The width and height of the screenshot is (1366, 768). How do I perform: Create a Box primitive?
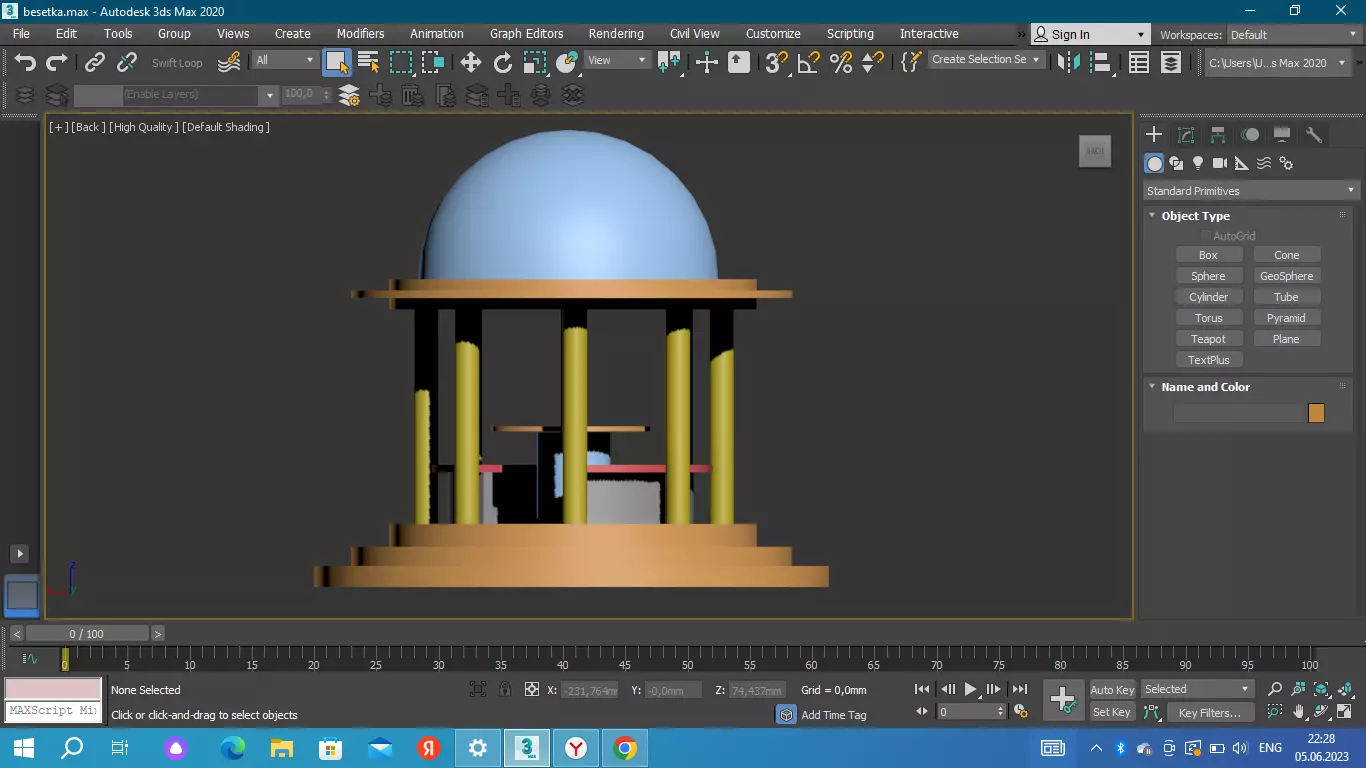coord(1208,255)
